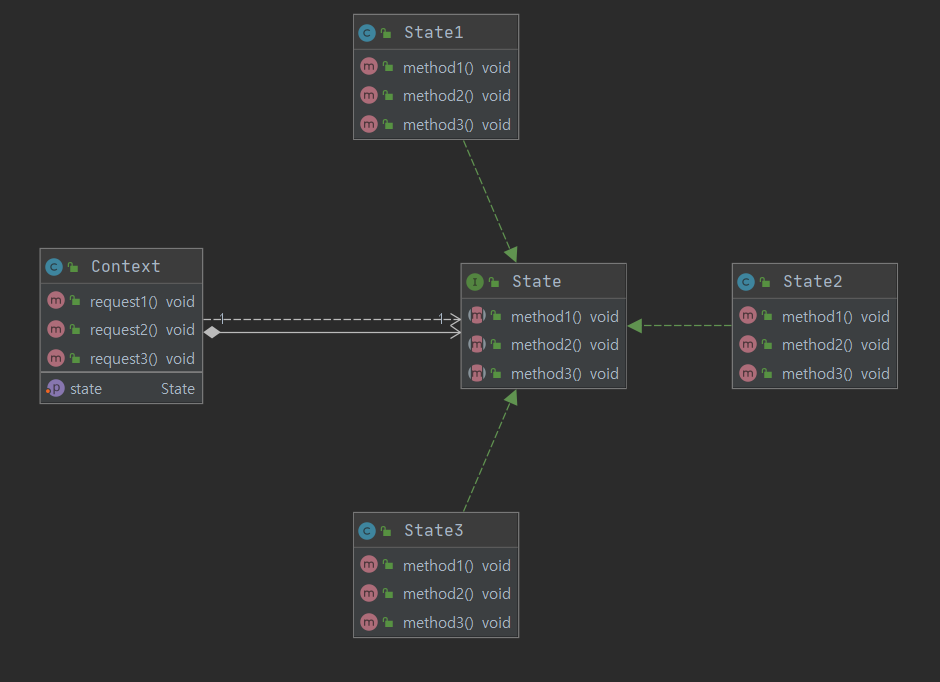Viewport: 940px width, 682px height.
Task: Select the class icon of State2
Action: pos(746,281)
